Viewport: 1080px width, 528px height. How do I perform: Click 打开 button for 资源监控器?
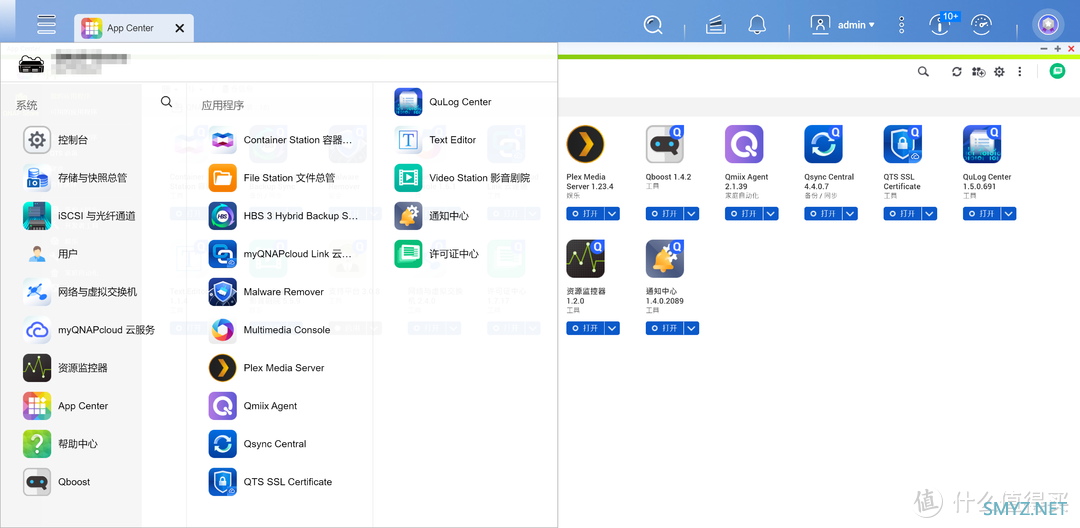[x=584, y=328]
